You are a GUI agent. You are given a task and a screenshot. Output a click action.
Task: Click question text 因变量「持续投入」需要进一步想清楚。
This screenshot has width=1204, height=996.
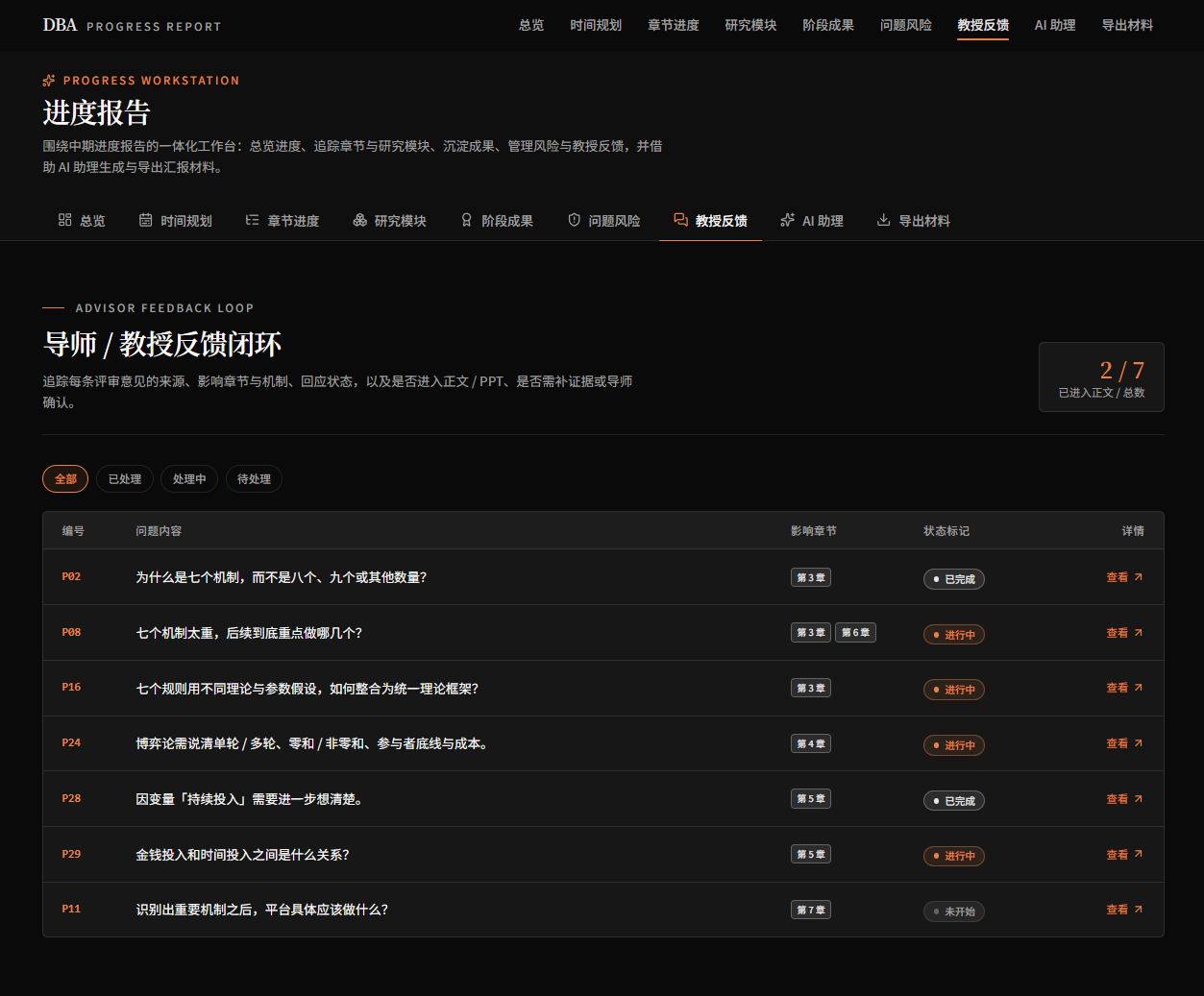click(249, 799)
